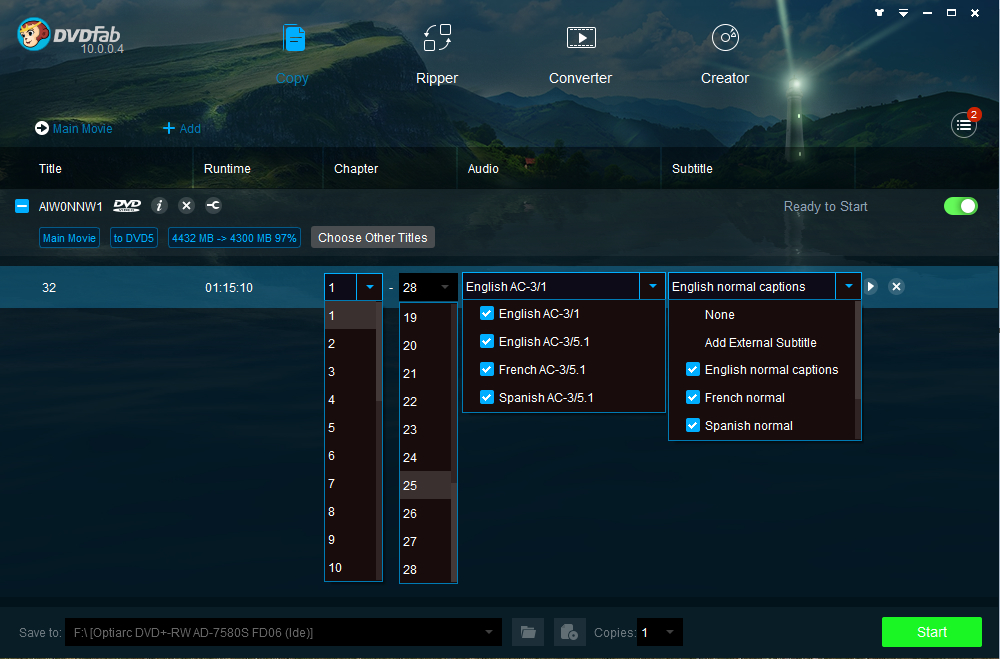Uncheck French AC-3/5.1 audio track
The width and height of the screenshot is (1000, 659).
[487, 369]
